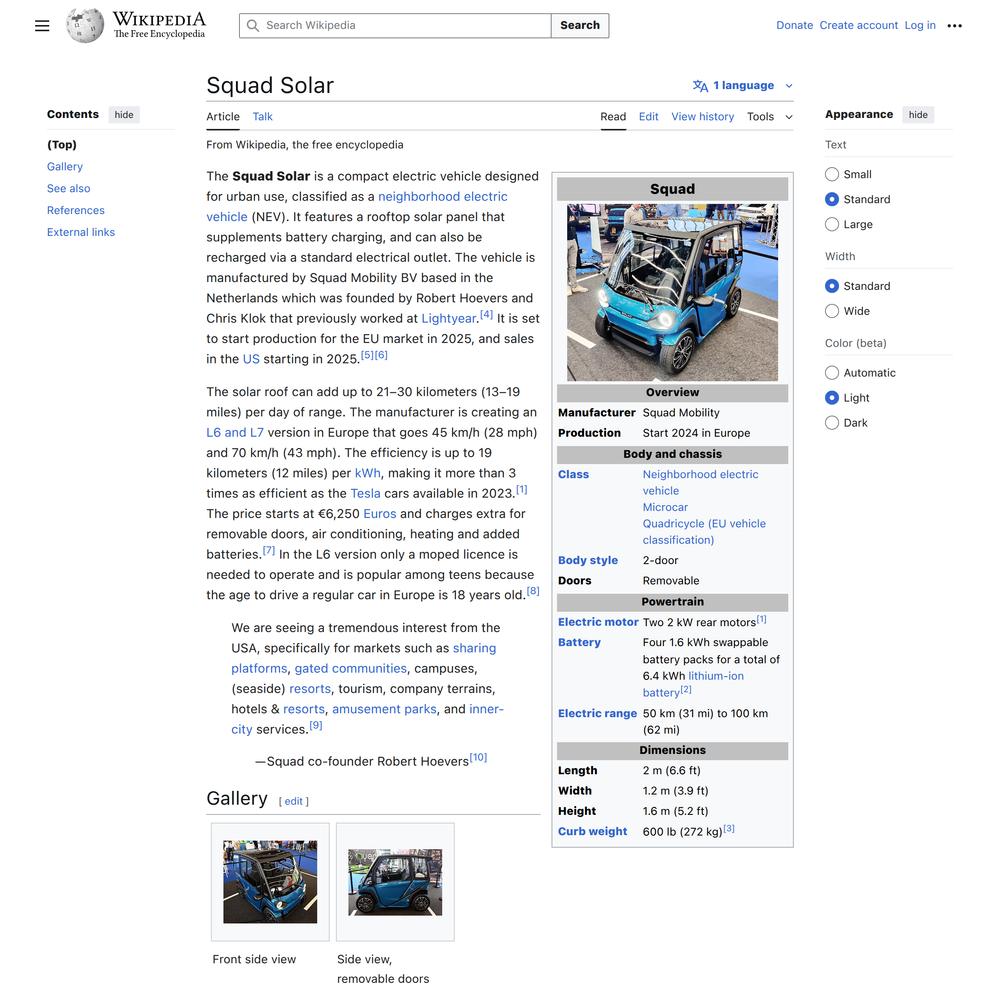Open citation reference [10] after Robert Hoevers
Image resolution: width=1000 pixels, height=1000 pixels.
click(x=478, y=757)
